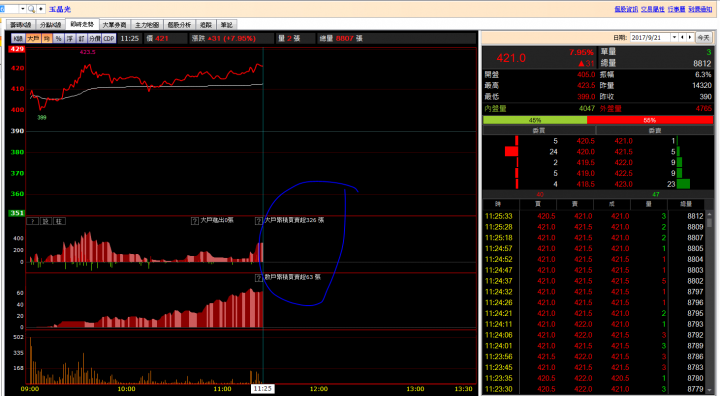720x396 pixels.
Task: Go to previous date with left arrow
Action: [x=682, y=38]
